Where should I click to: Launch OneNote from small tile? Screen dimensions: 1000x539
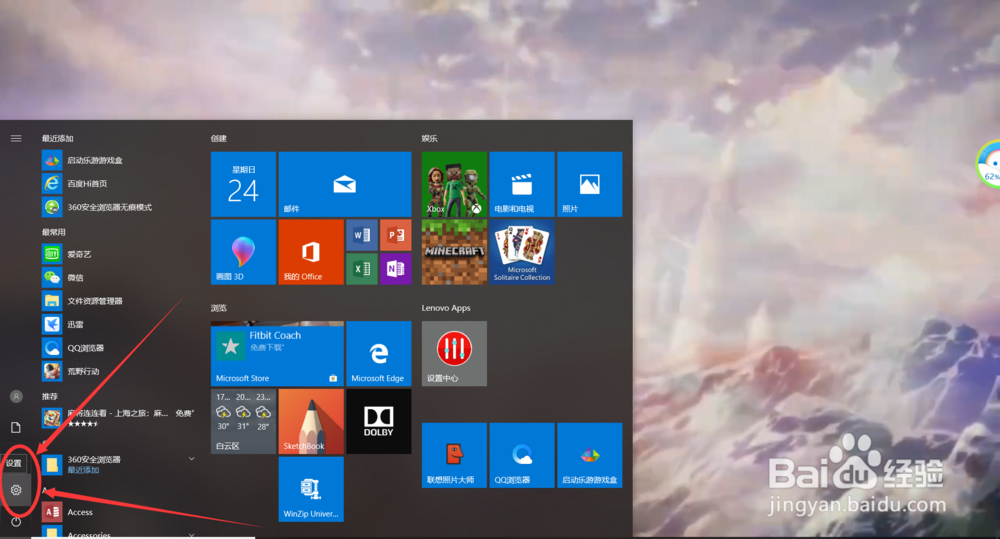click(x=395, y=269)
